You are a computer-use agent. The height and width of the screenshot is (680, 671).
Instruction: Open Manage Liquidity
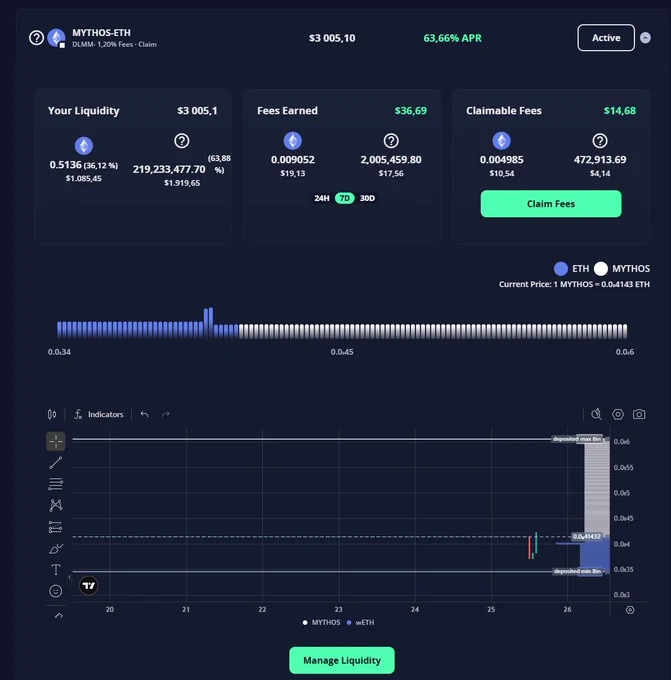tap(342, 660)
